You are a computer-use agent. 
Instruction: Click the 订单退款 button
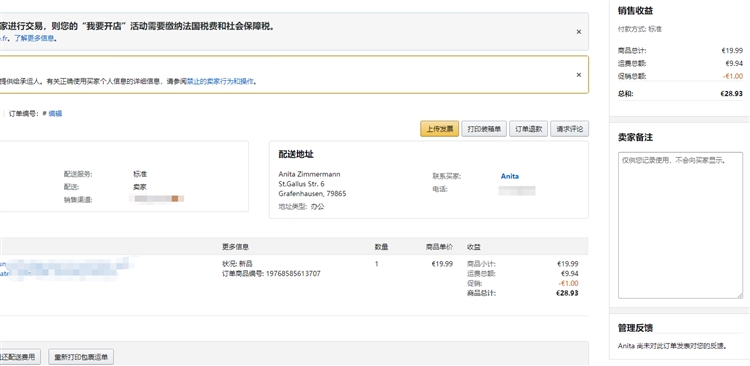(x=529, y=129)
